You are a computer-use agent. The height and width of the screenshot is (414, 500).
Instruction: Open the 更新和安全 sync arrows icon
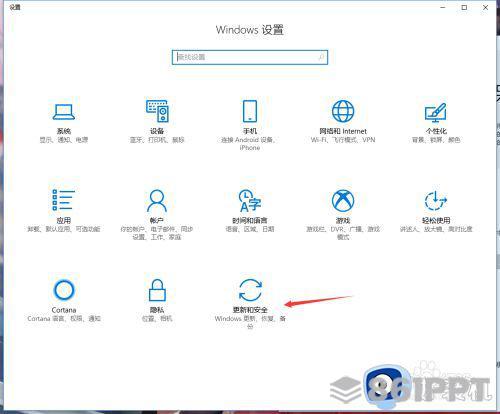point(250,290)
